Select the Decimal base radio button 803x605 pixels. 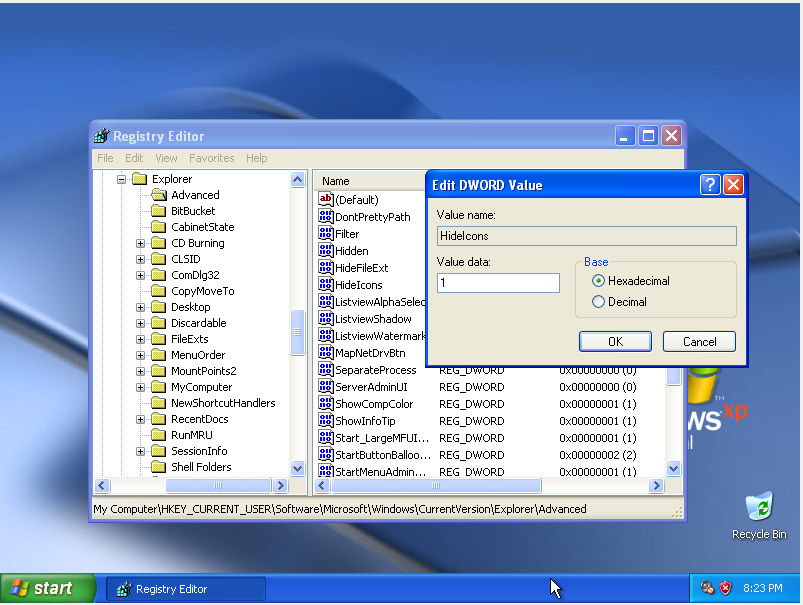pyautogui.click(x=598, y=302)
